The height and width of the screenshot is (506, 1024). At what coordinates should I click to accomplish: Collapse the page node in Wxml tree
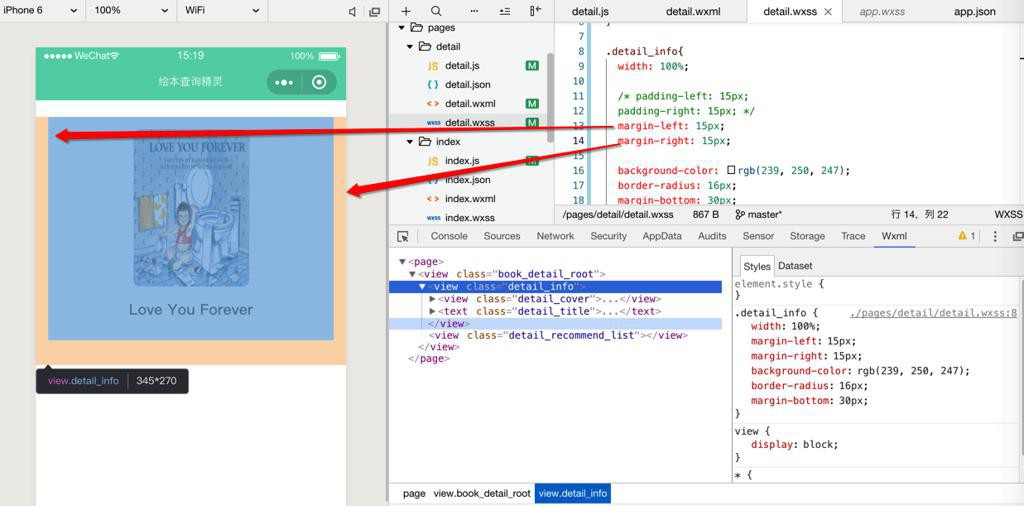point(402,262)
